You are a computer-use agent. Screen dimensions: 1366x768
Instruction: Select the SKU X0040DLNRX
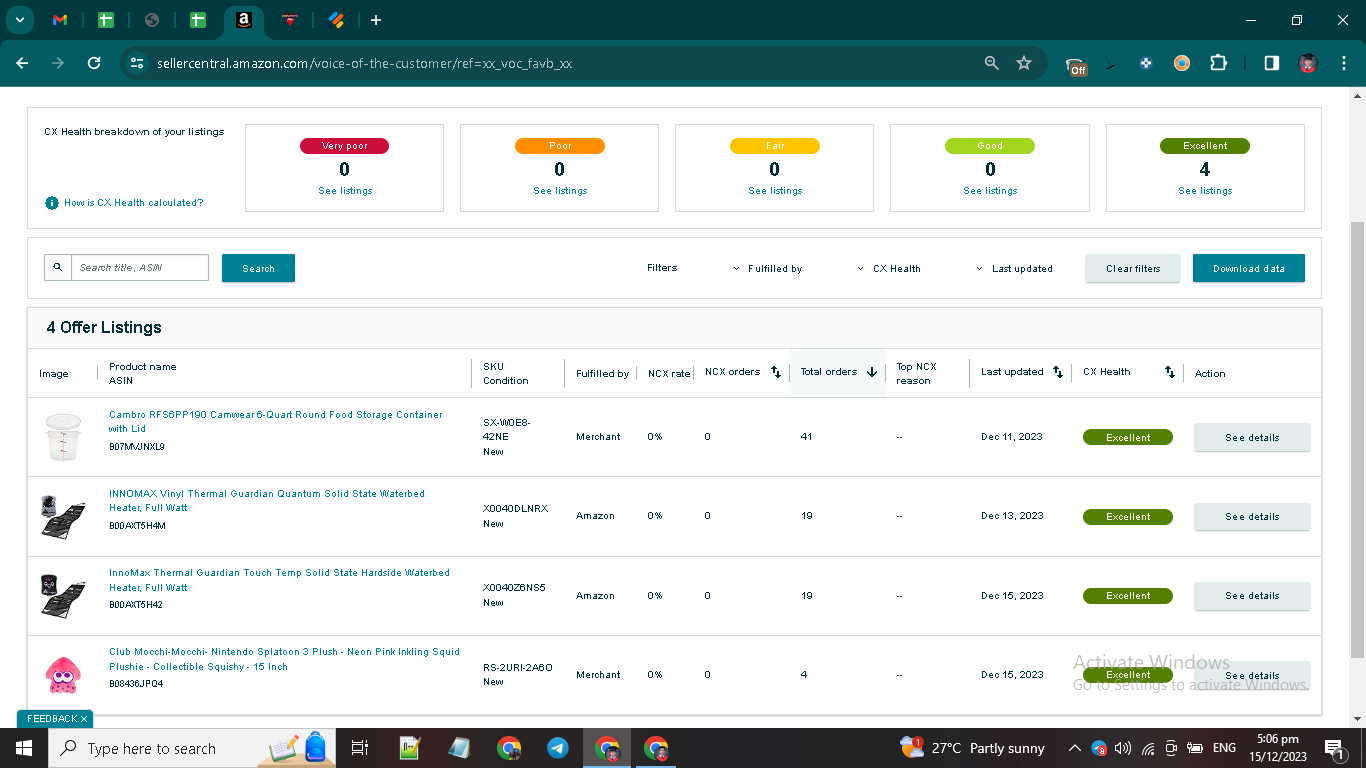click(x=516, y=509)
